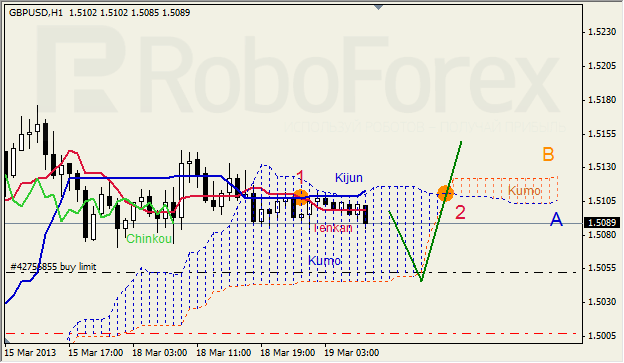
Task: Click the green Chinkou line label
Action: click(149, 239)
